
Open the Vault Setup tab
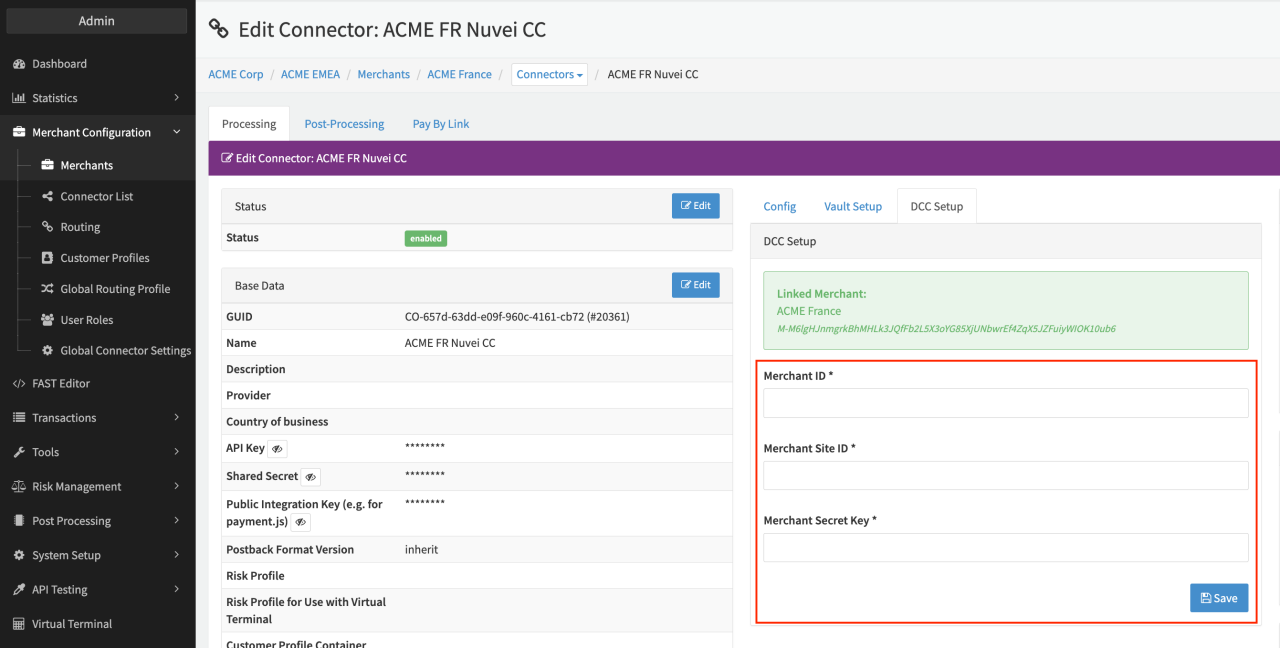tap(852, 207)
